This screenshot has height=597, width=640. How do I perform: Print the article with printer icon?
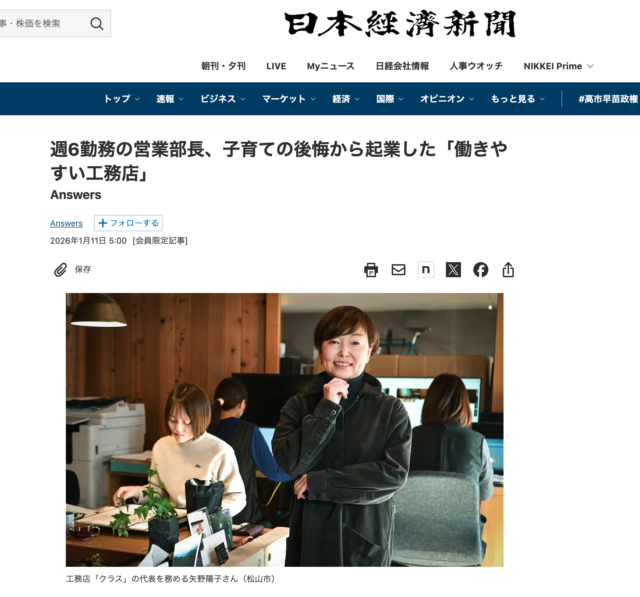click(371, 270)
